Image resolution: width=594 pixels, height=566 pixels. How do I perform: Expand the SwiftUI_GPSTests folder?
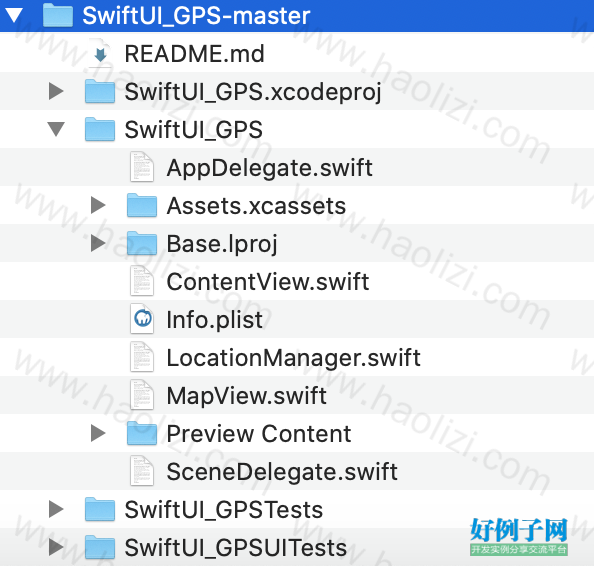tap(56, 509)
